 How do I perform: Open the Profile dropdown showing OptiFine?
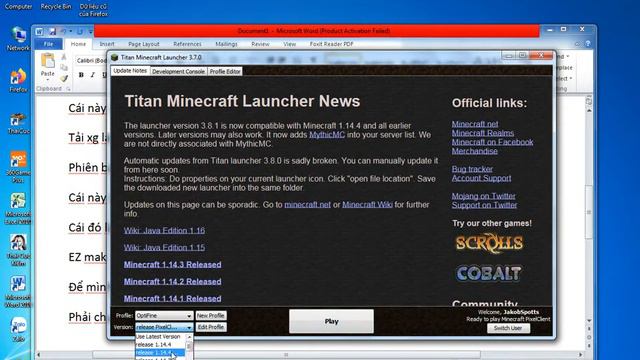[x=164, y=316]
